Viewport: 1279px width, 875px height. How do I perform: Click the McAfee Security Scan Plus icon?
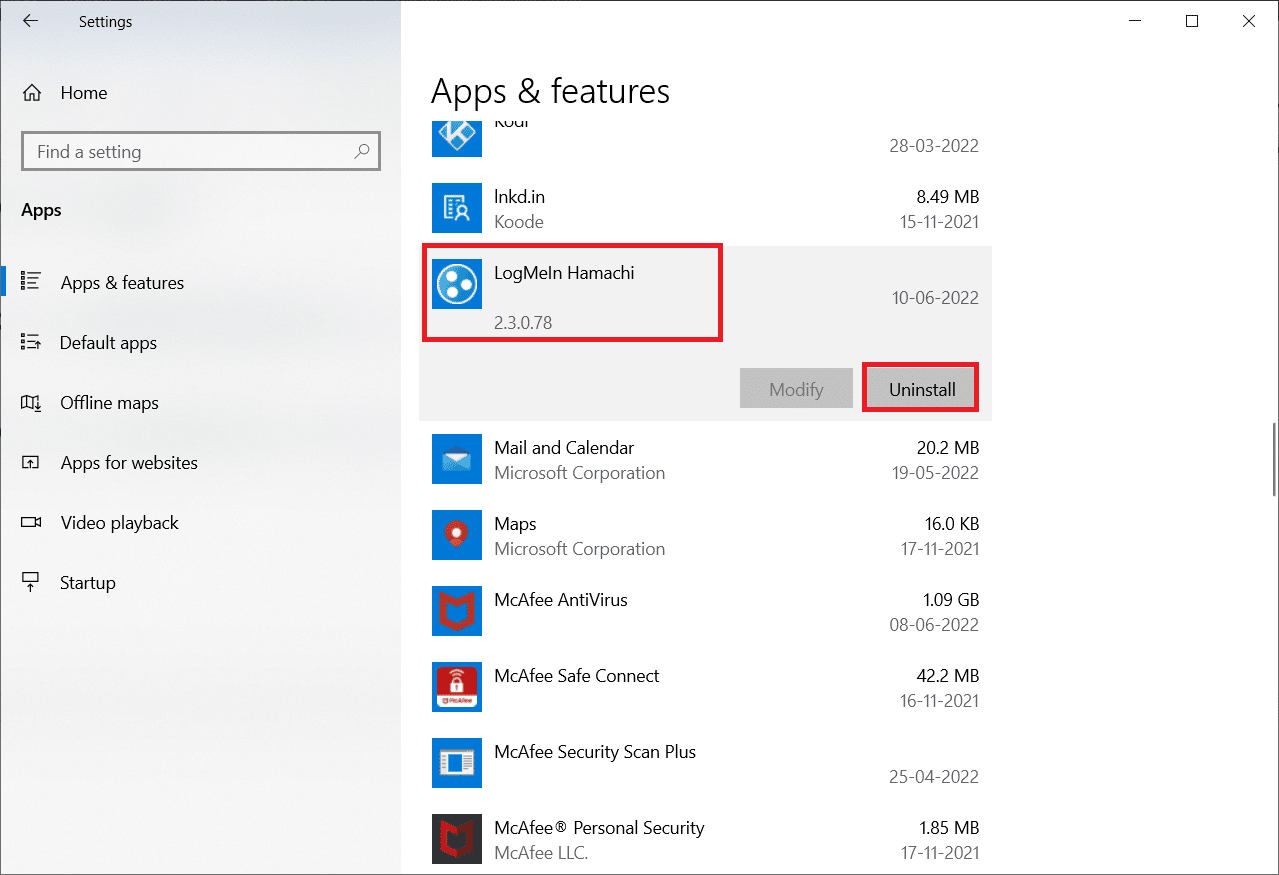click(457, 764)
